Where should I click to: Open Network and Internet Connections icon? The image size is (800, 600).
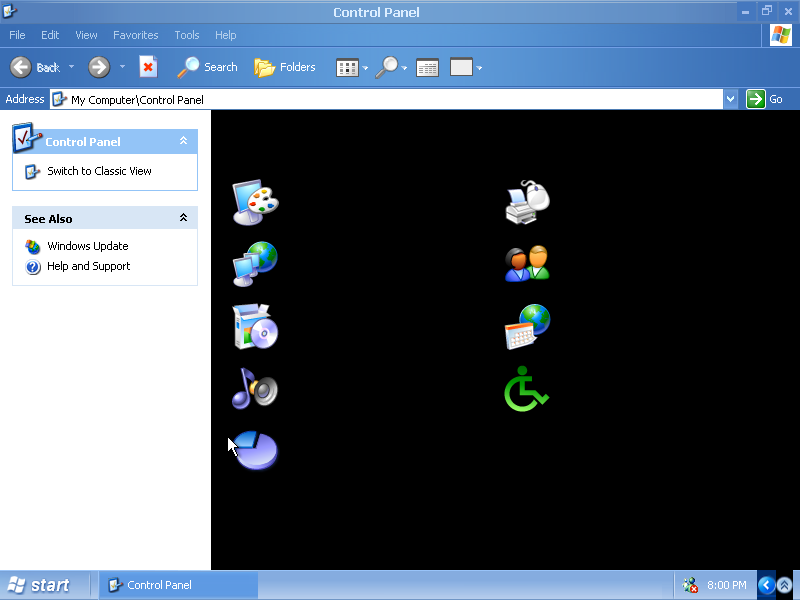point(255,264)
